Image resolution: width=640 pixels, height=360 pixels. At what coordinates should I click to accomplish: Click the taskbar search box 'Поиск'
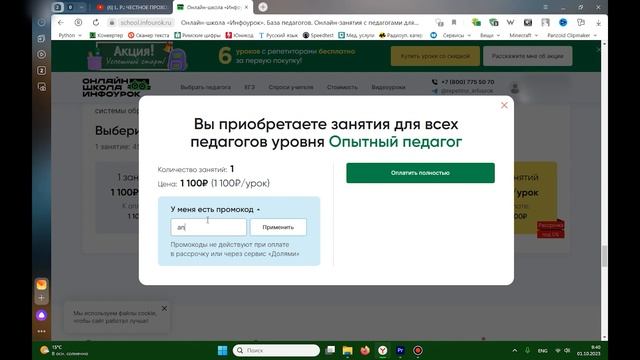click(x=276, y=350)
